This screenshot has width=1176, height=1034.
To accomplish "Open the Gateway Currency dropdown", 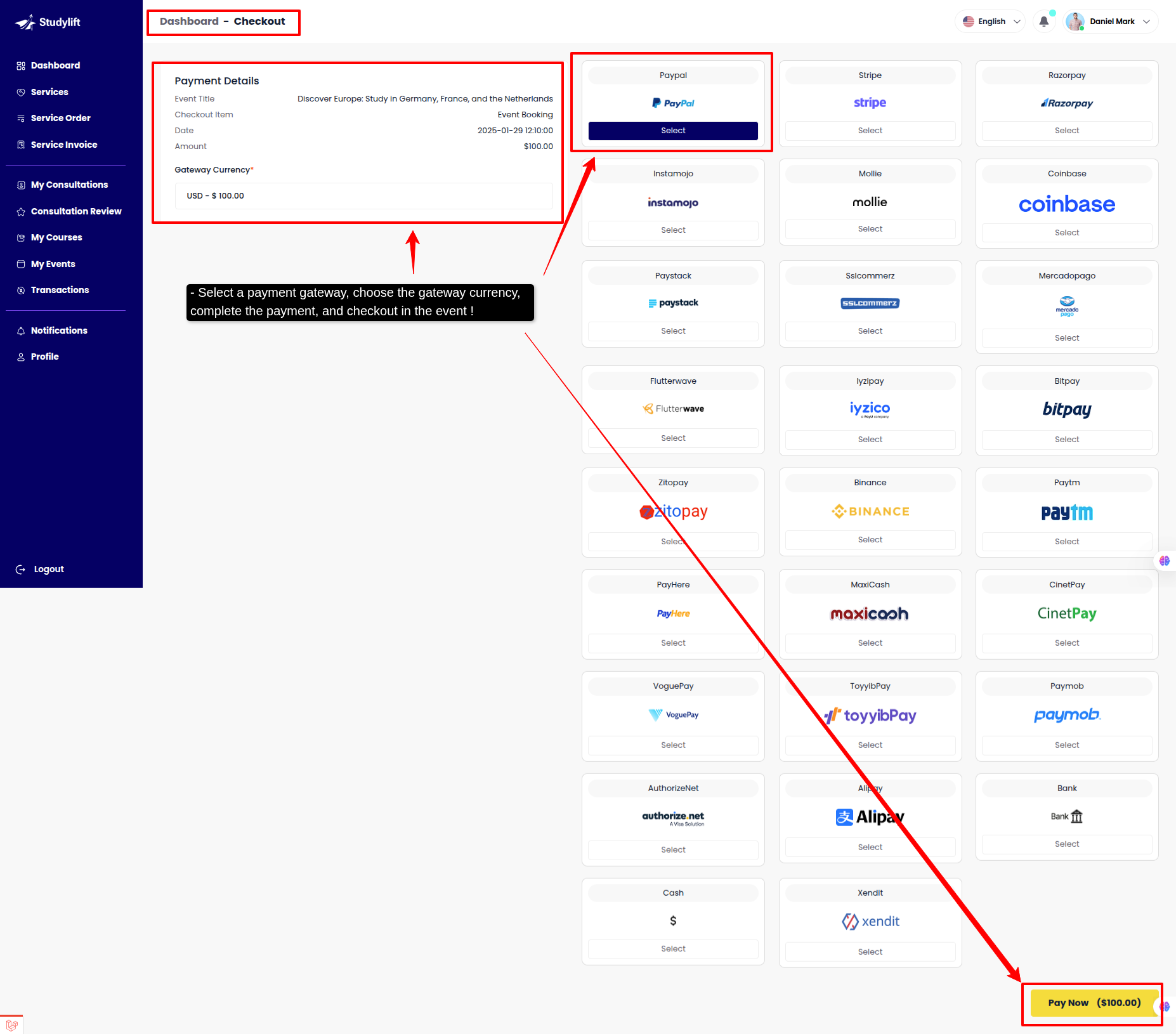I will tap(363, 196).
